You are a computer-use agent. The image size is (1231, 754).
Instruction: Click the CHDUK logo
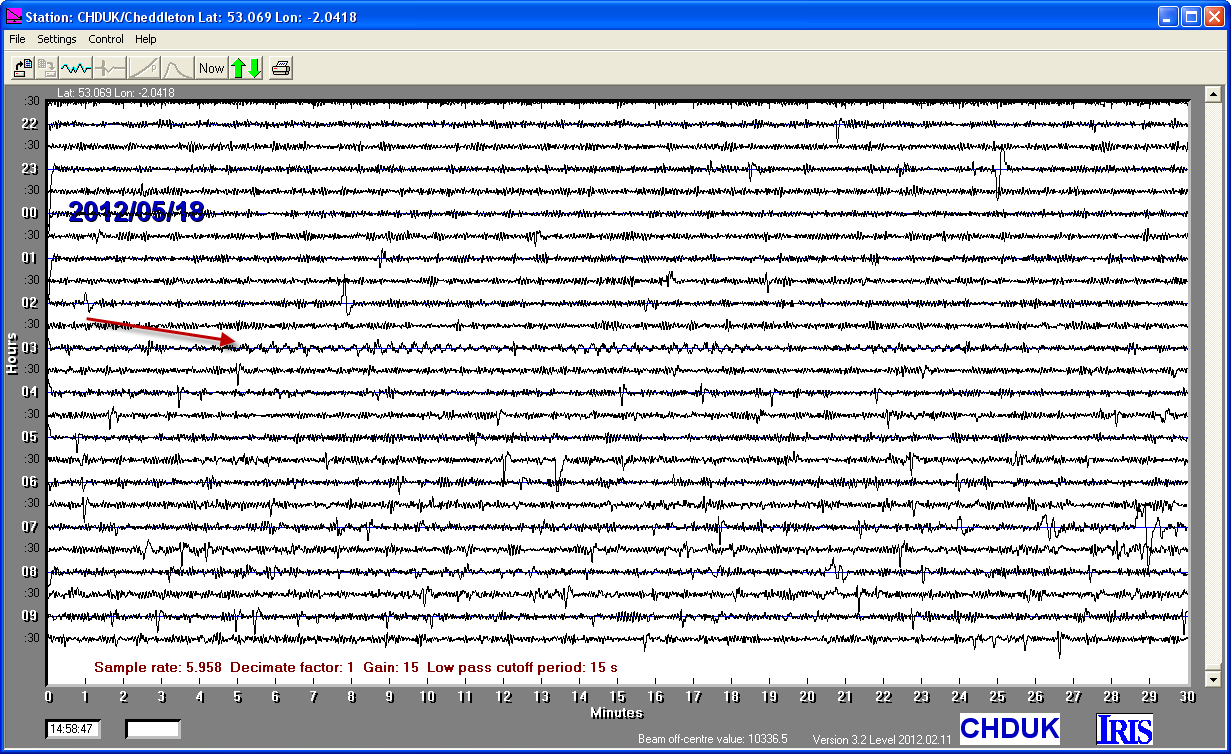[1009, 728]
